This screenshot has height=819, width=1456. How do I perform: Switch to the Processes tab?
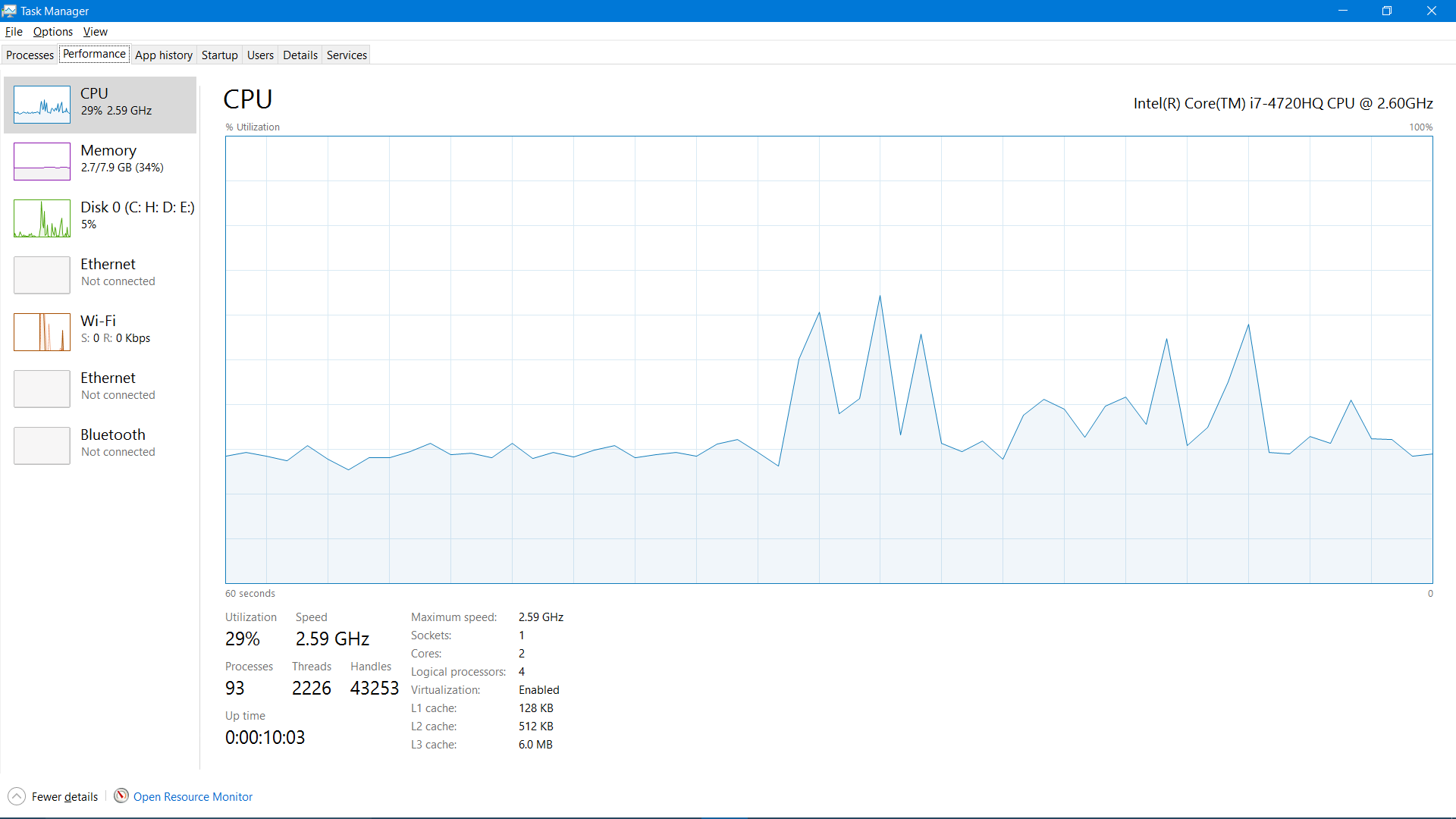(x=30, y=55)
